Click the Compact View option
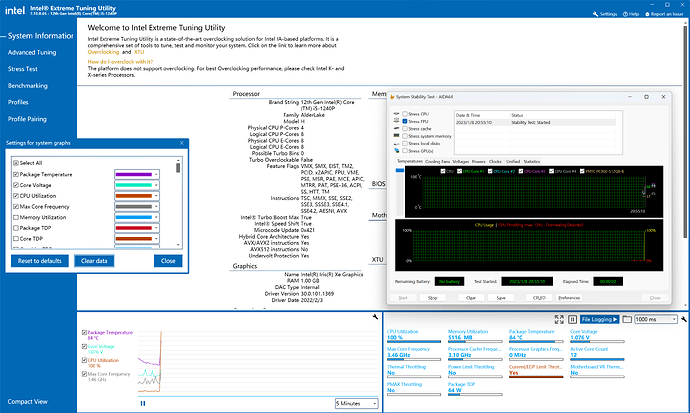690x413 pixels. 28,402
